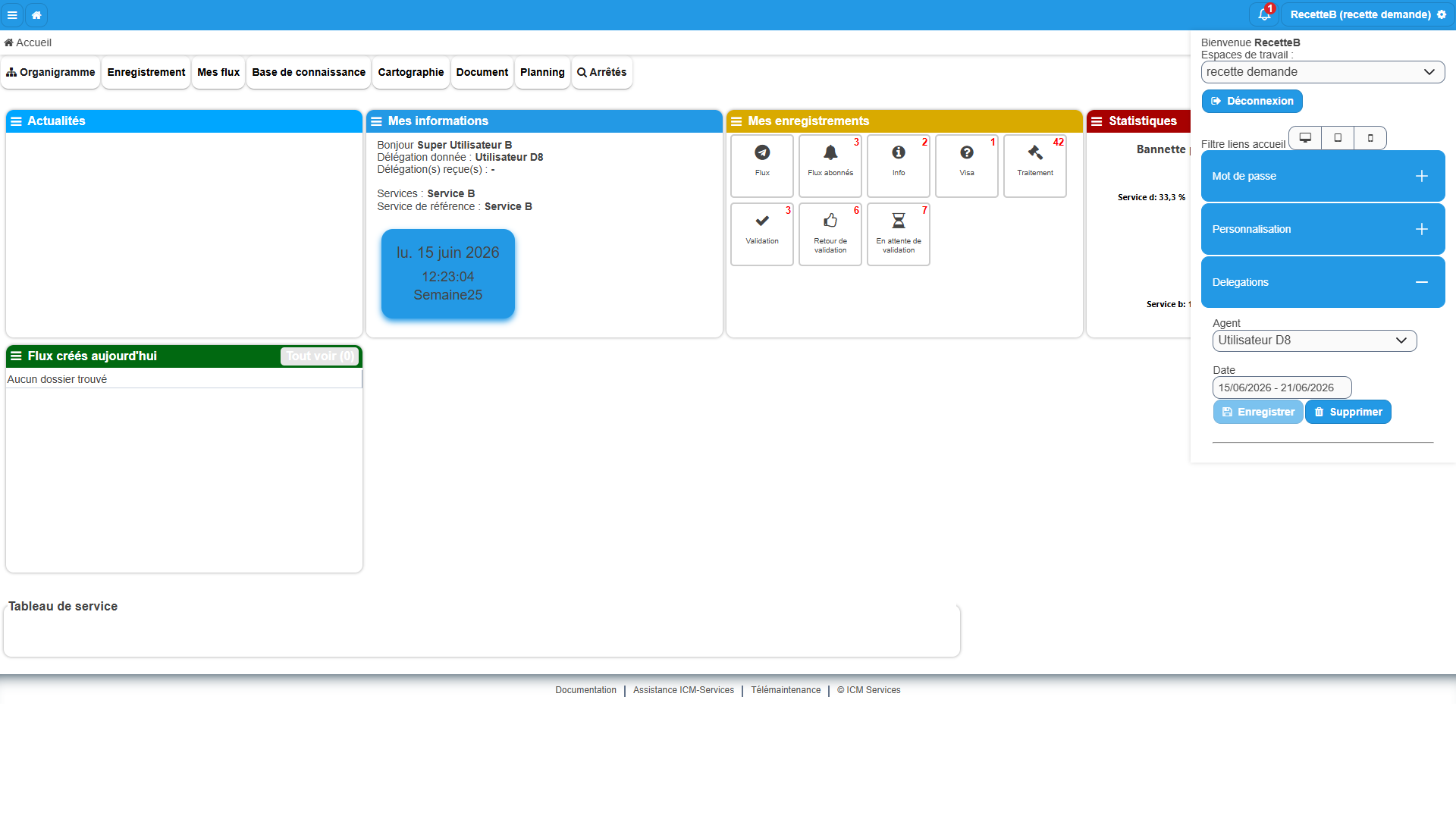Open RecetteB user settings menu
Image resolution: width=1456 pixels, height=819 pixels.
coord(1367,14)
